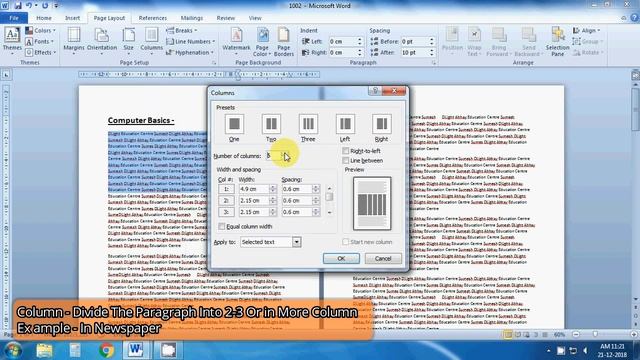Cancel the Columns dialog
640x360 pixels.
pos(383,258)
